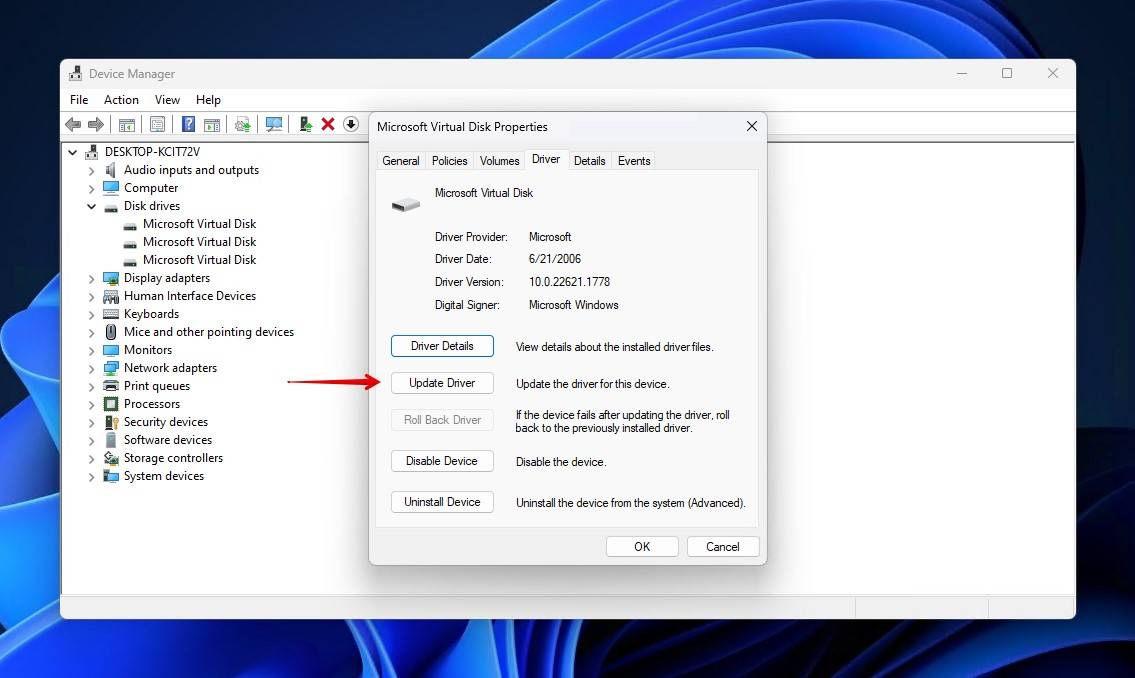The width and height of the screenshot is (1135, 678).
Task: Click the Display adapters icon
Action: (111, 278)
